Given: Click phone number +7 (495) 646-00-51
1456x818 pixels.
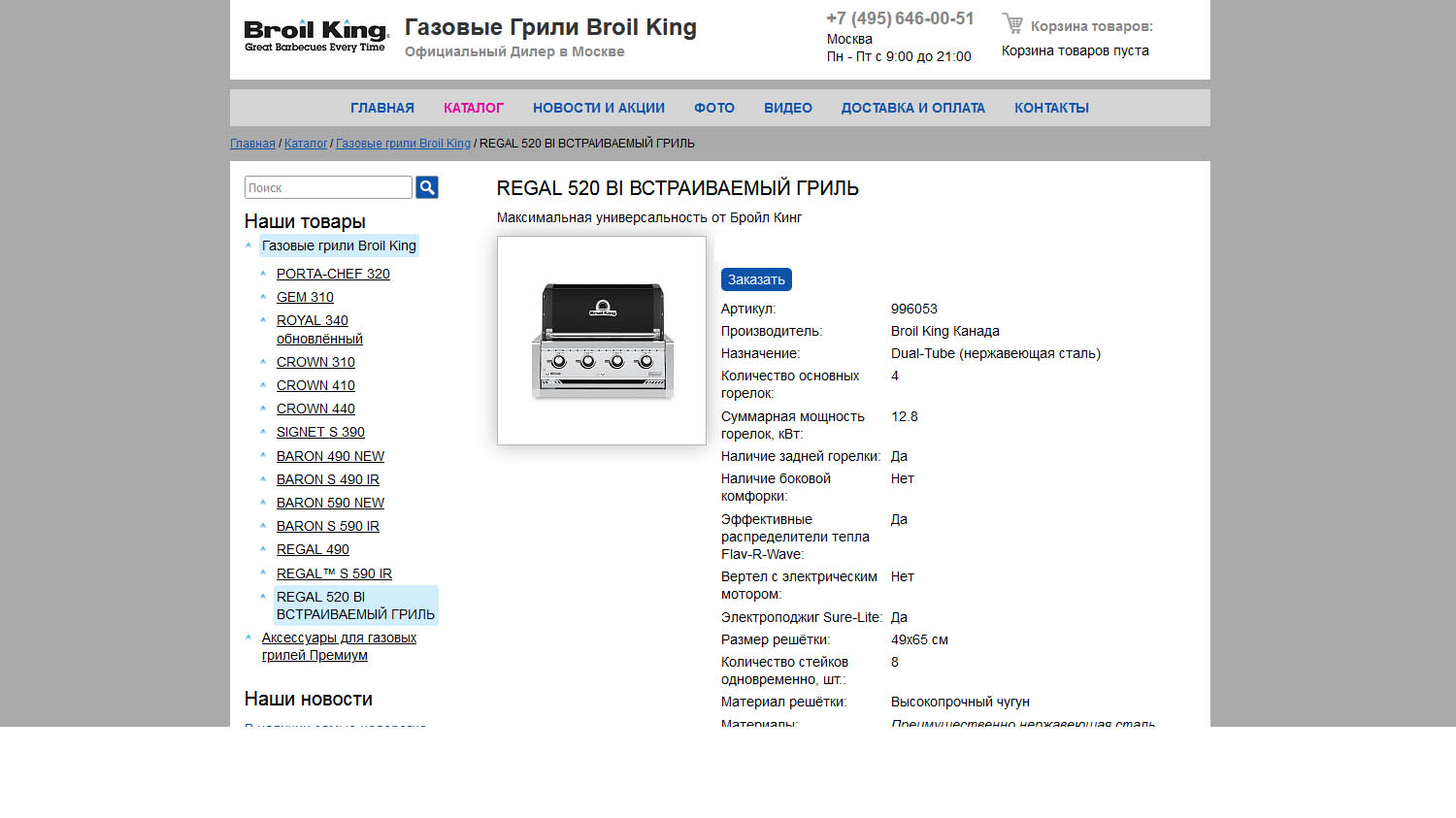Looking at the screenshot, I should click(900, 18).
